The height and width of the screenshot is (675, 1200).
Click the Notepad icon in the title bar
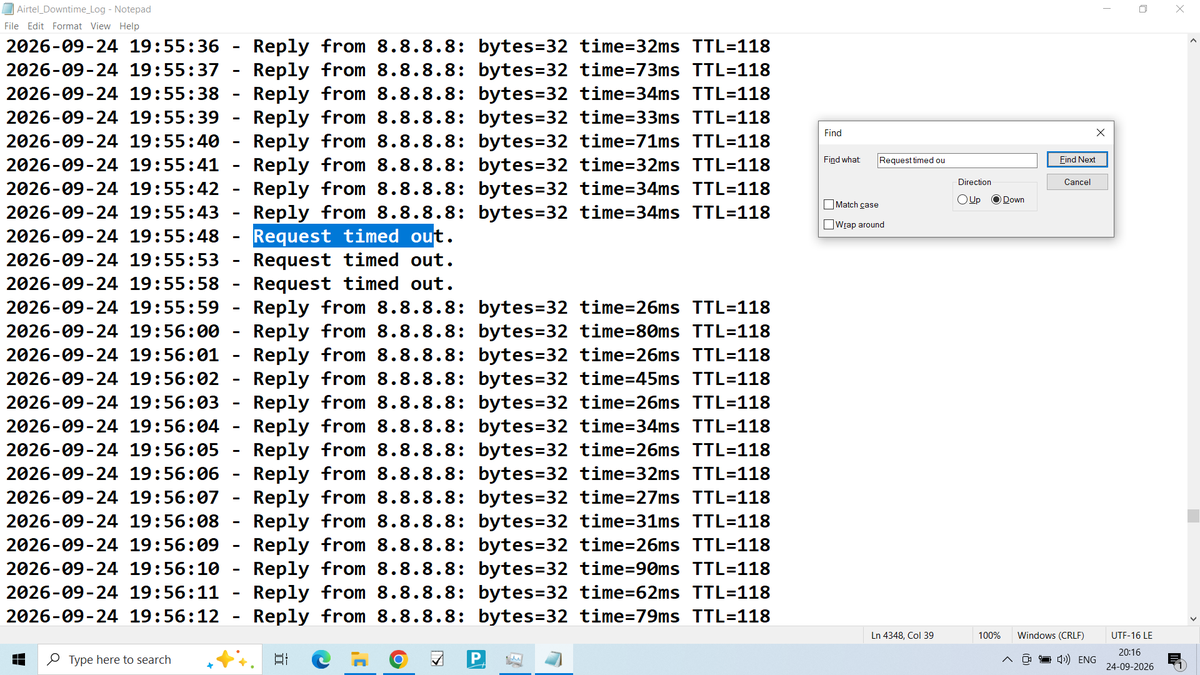pyautogui.click(x=9, y=8)
